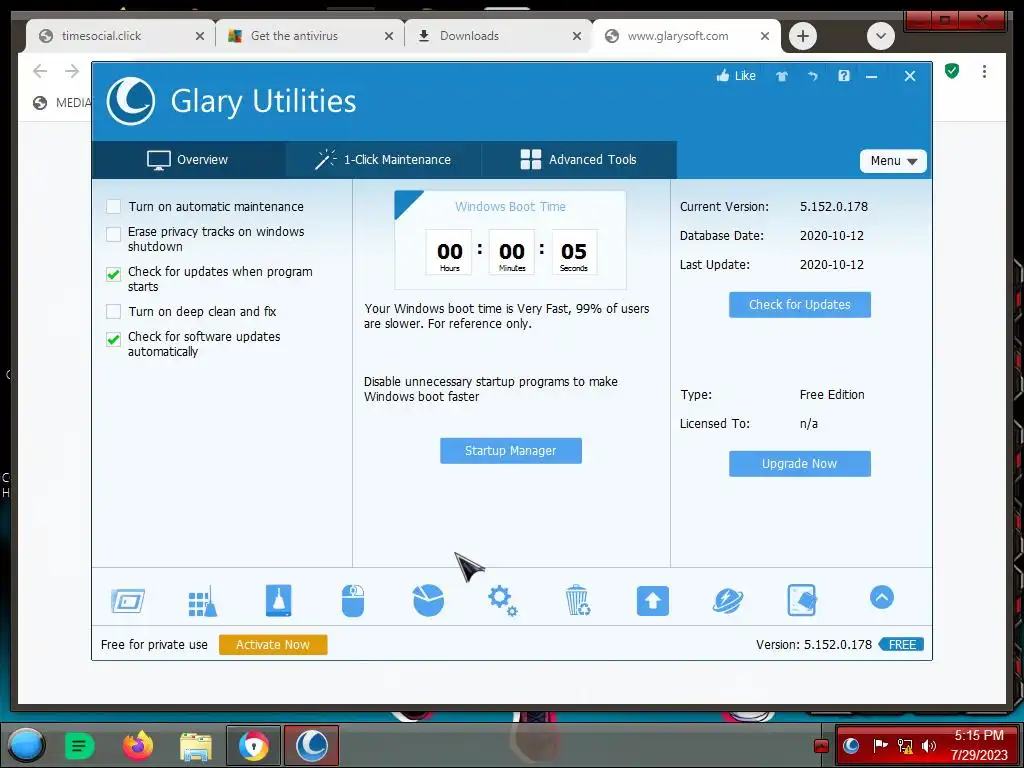
Task: Click the Upgrade Now button
Action: (799, 464)
